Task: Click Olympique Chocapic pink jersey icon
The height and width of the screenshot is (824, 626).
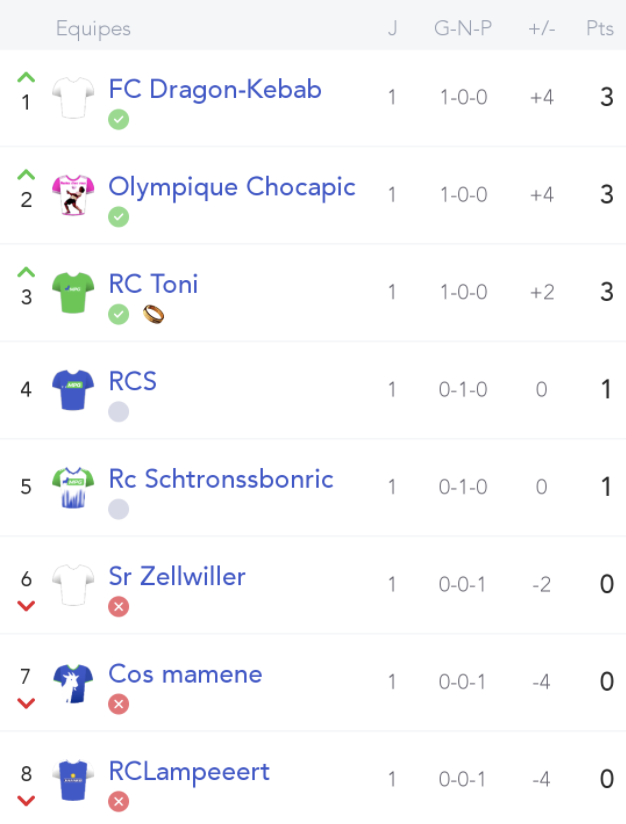Action: (73, 195)
